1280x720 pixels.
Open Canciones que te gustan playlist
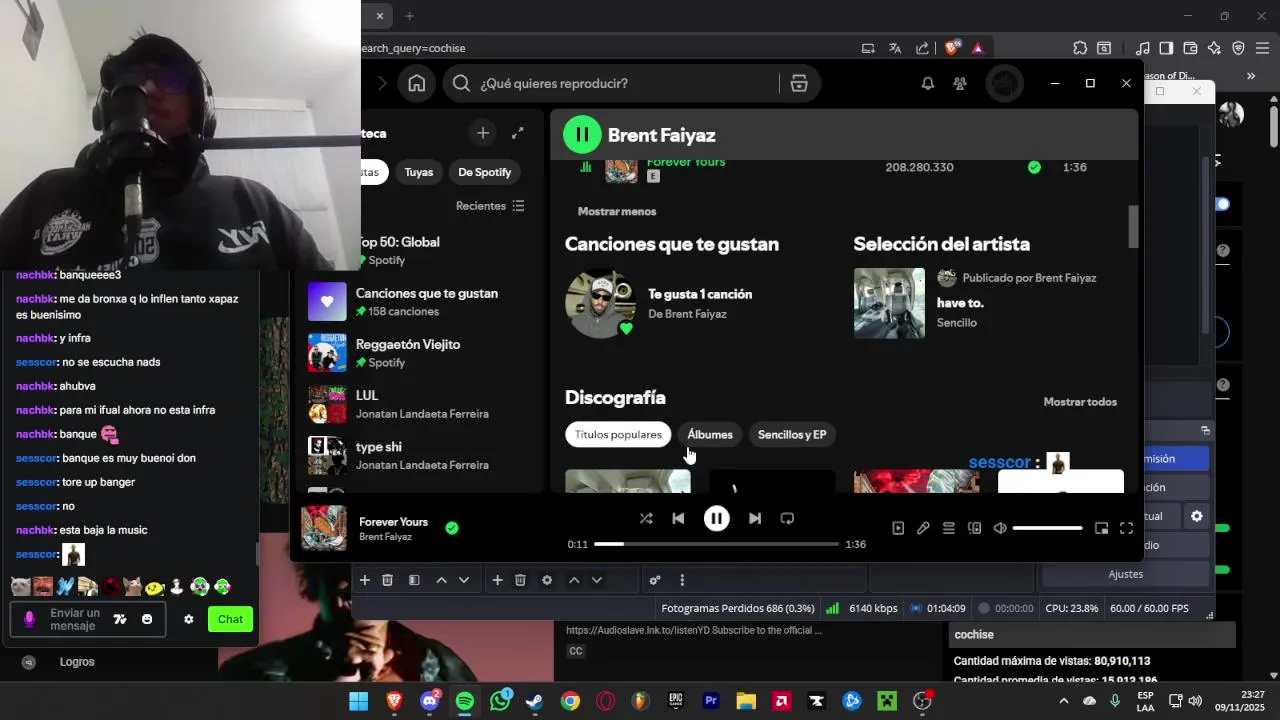tap(422, 302)
